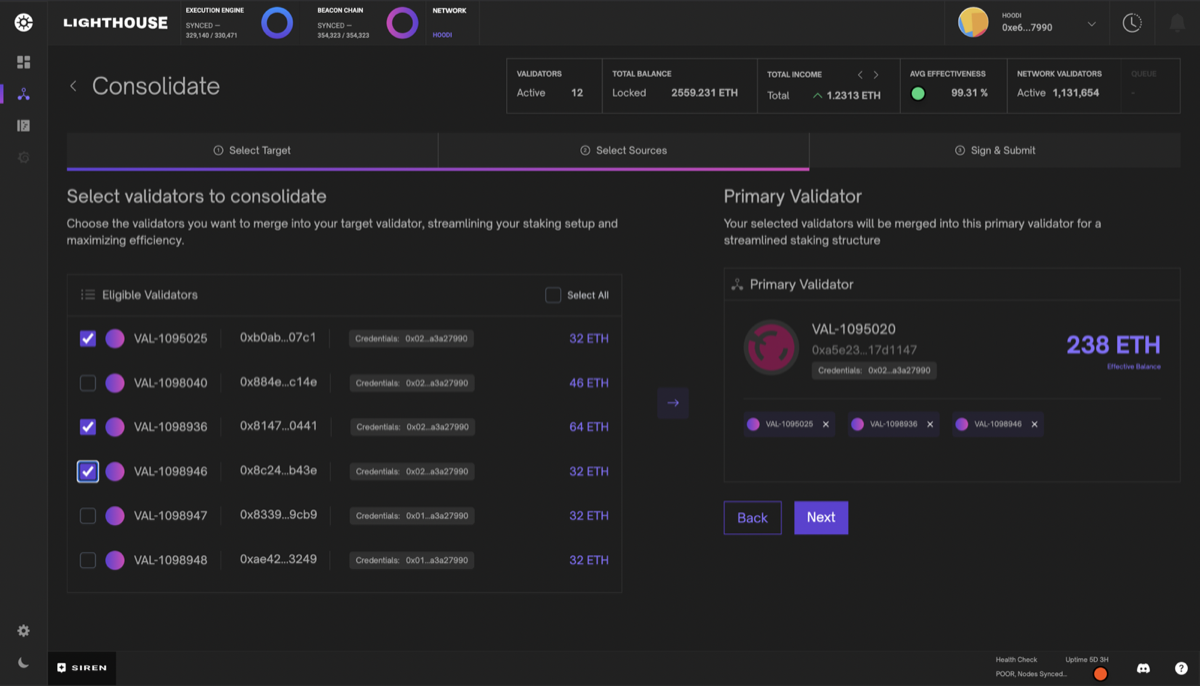The height and width of the screenshot is (686, 1200).
Task: Check the Select All checkbox
Action: pos(553,295)
